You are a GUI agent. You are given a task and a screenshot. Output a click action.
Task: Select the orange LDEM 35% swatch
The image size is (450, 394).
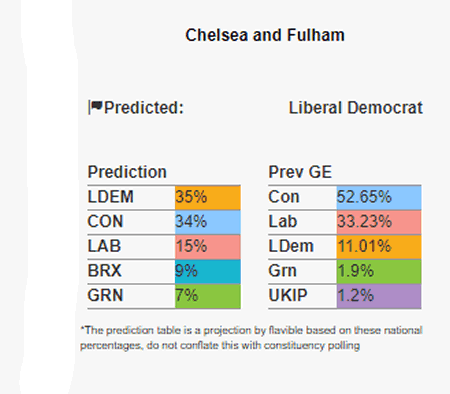[208, 197]
